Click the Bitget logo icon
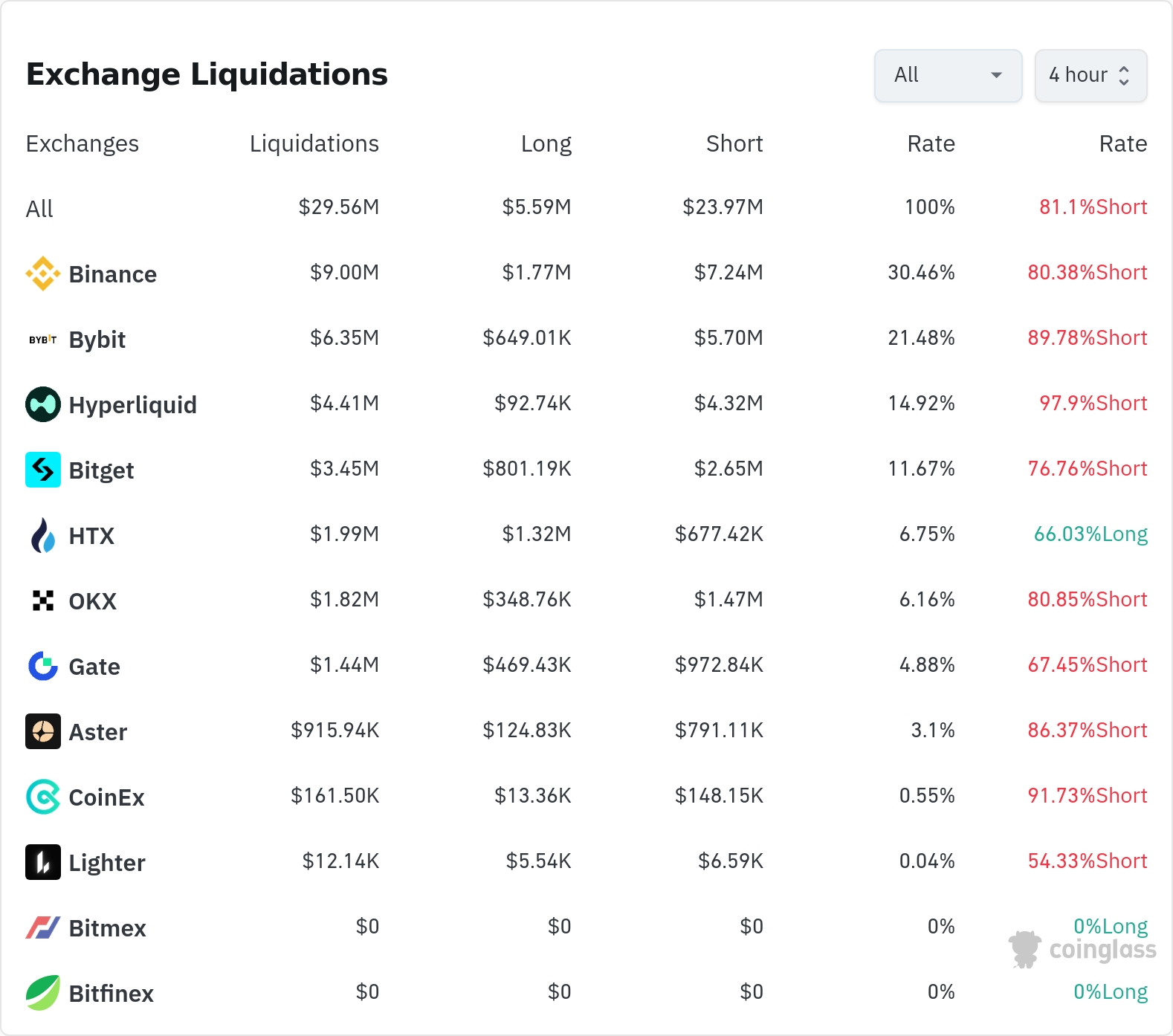Image resolution: width=1173 pixels, height=1036 pixels. tap(43, 470)
